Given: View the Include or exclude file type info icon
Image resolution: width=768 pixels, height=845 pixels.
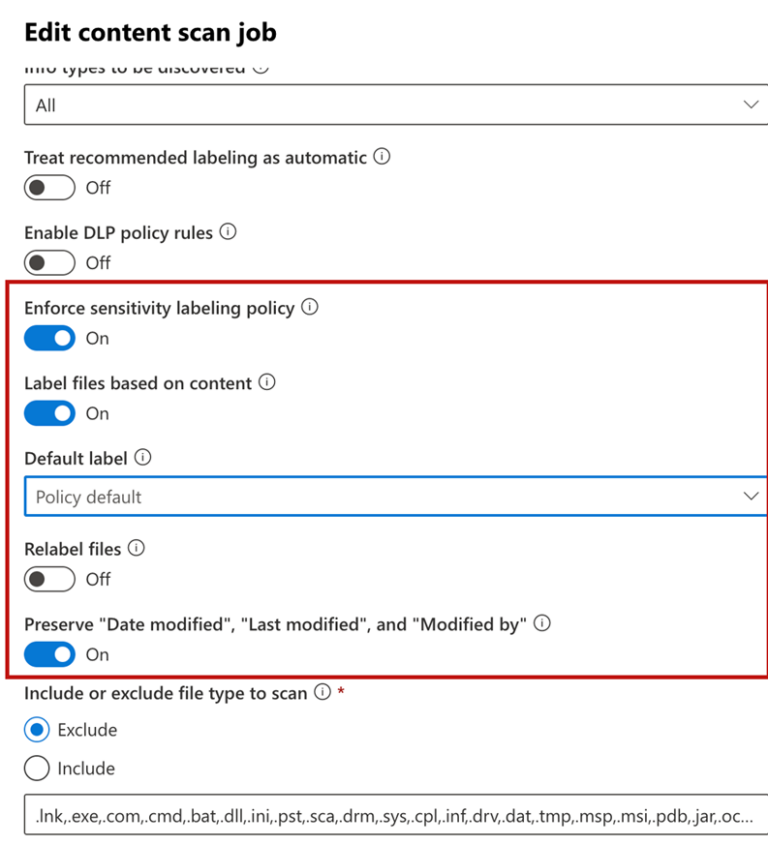Looking at the screenshot, I should click(x=321, y=692).
